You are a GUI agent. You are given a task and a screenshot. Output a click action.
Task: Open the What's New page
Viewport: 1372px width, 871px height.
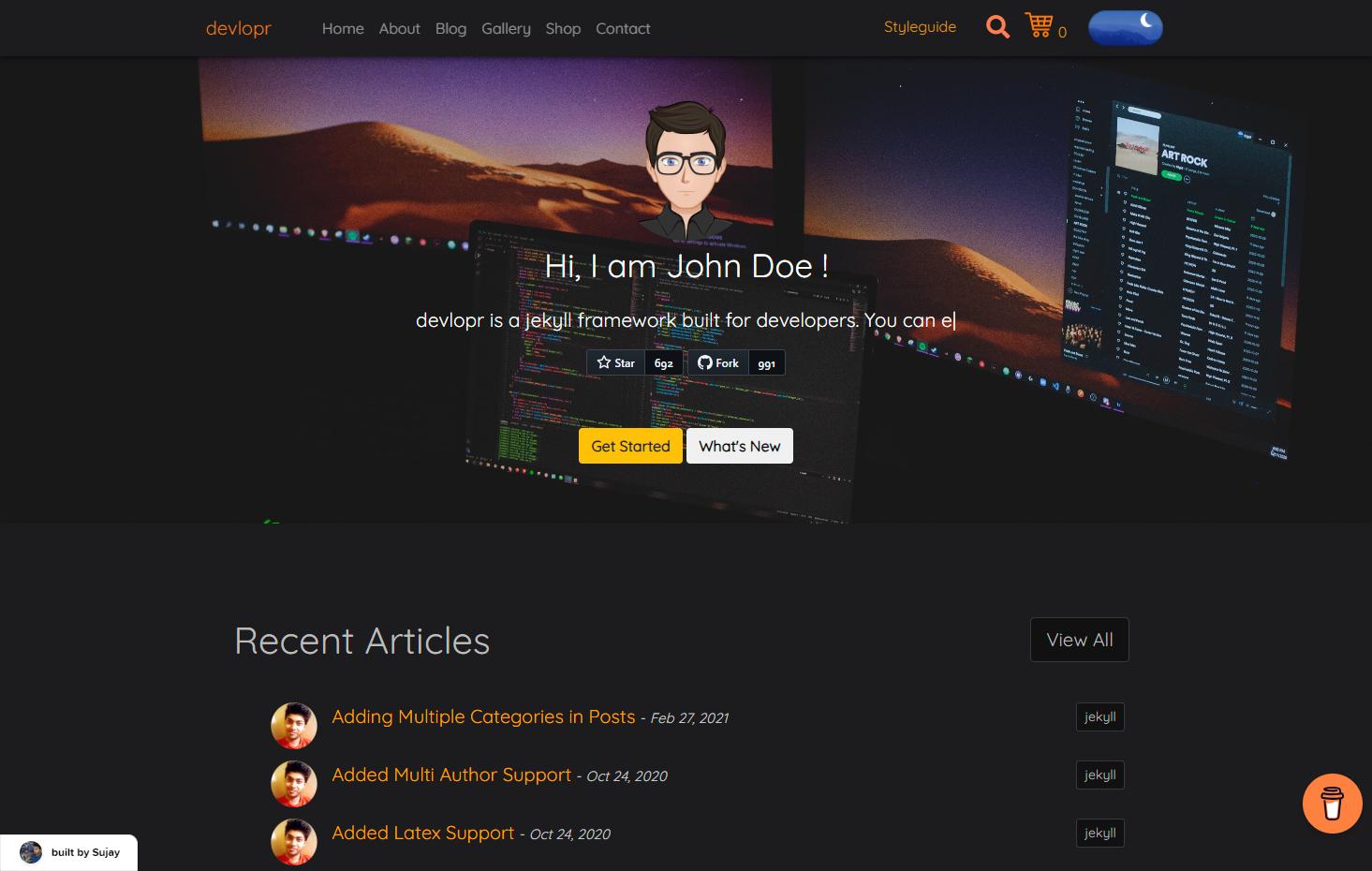pyautogui.click(x=739, y=446)
